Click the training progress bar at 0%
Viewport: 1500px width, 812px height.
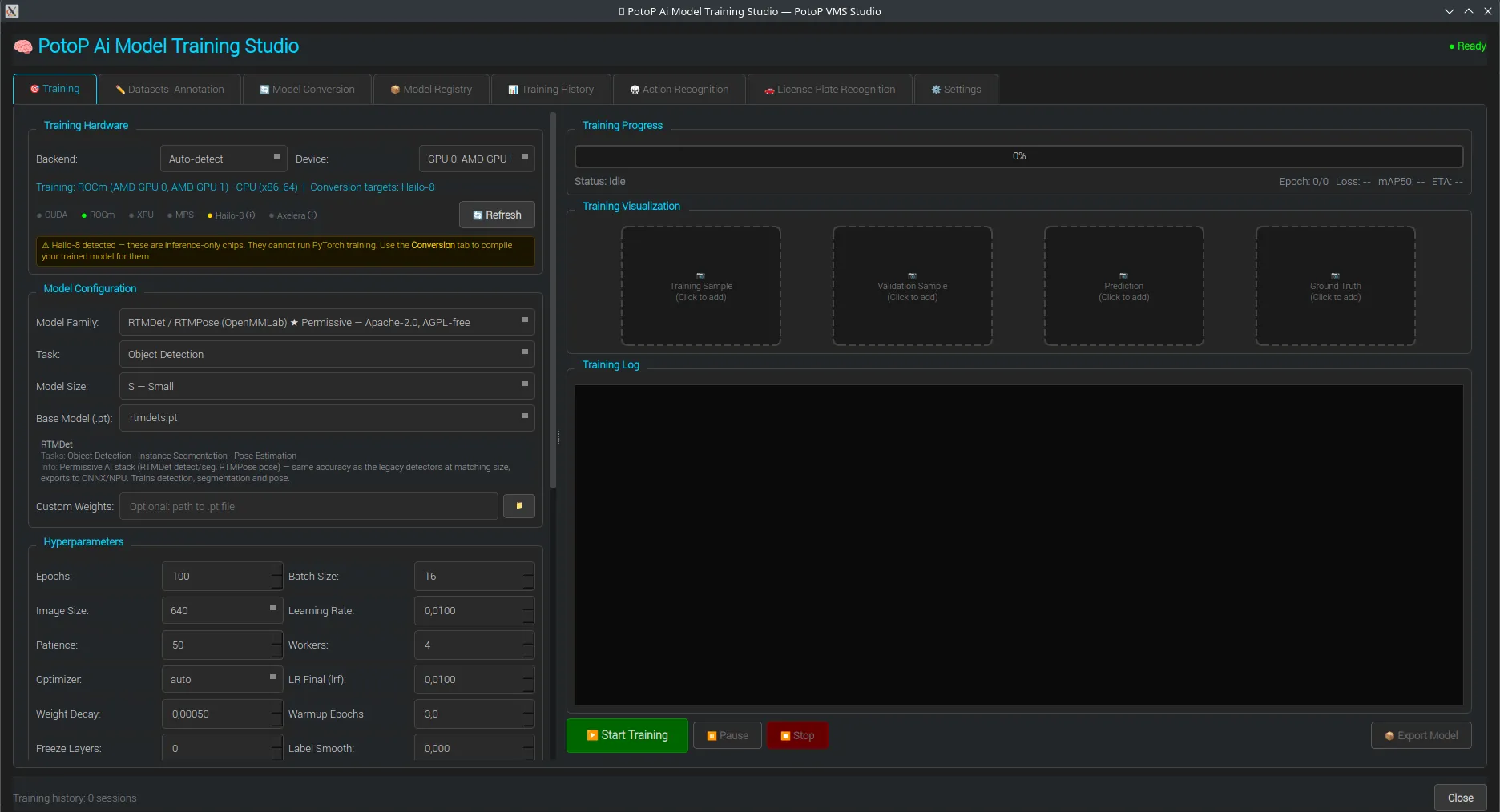[1019, 156]
